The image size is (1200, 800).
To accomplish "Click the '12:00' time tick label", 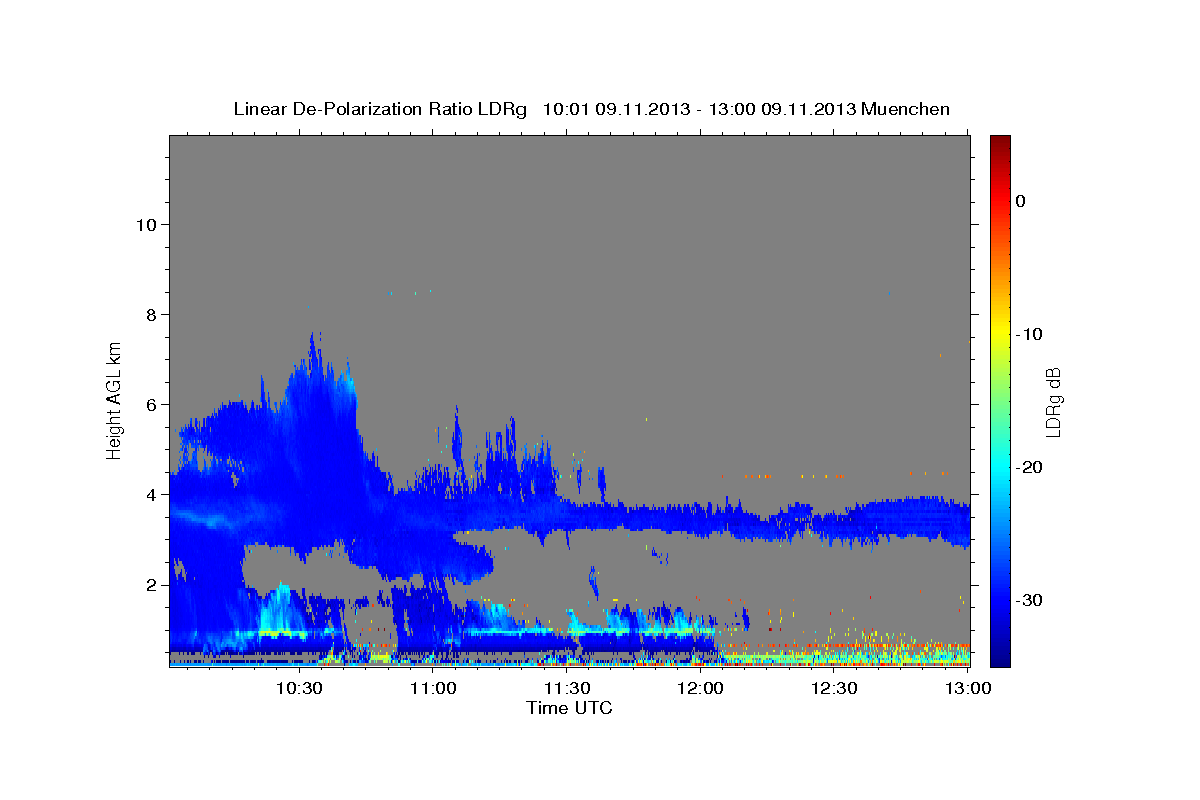I will coord(701,688).
